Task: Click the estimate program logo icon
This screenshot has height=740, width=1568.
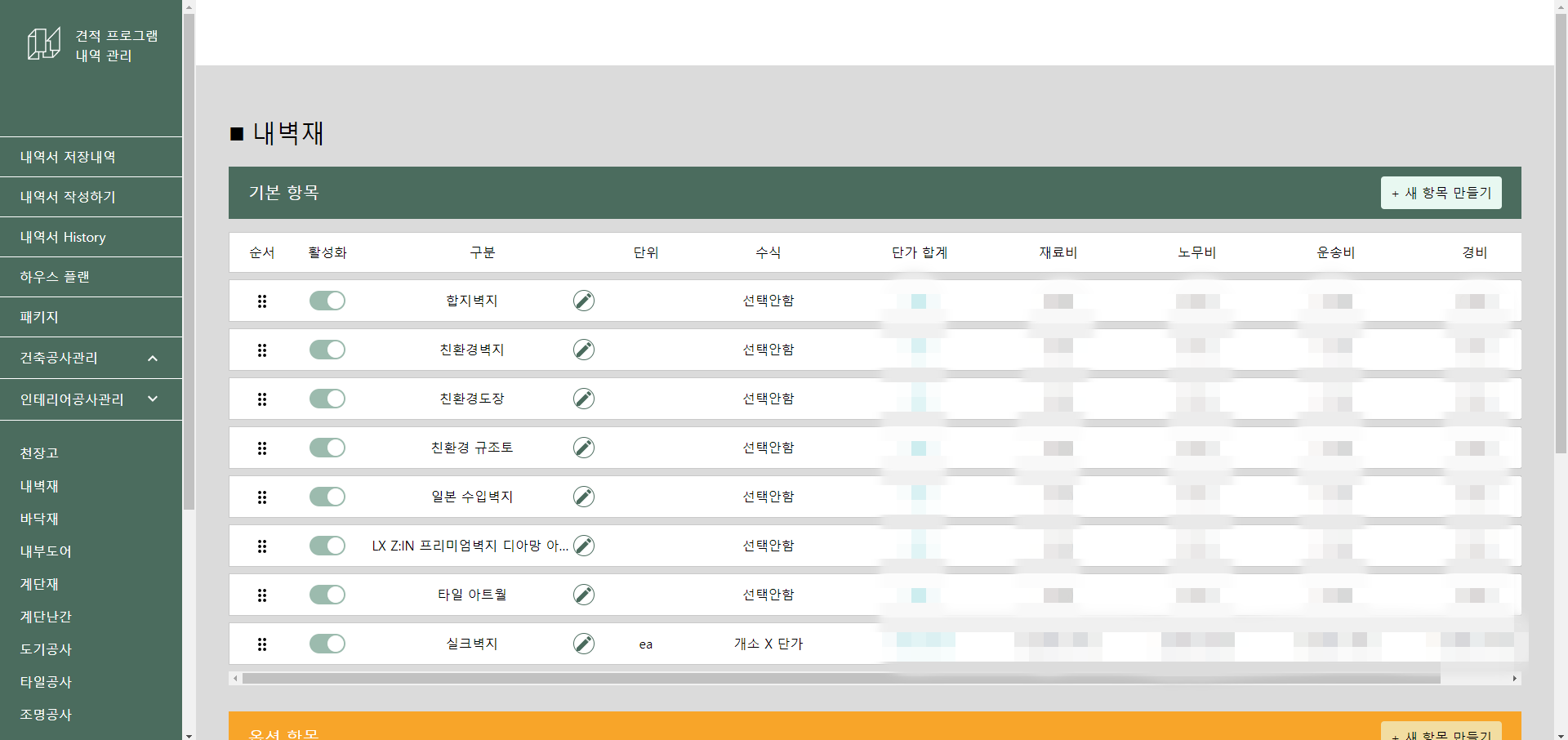Action: point(44,43)
